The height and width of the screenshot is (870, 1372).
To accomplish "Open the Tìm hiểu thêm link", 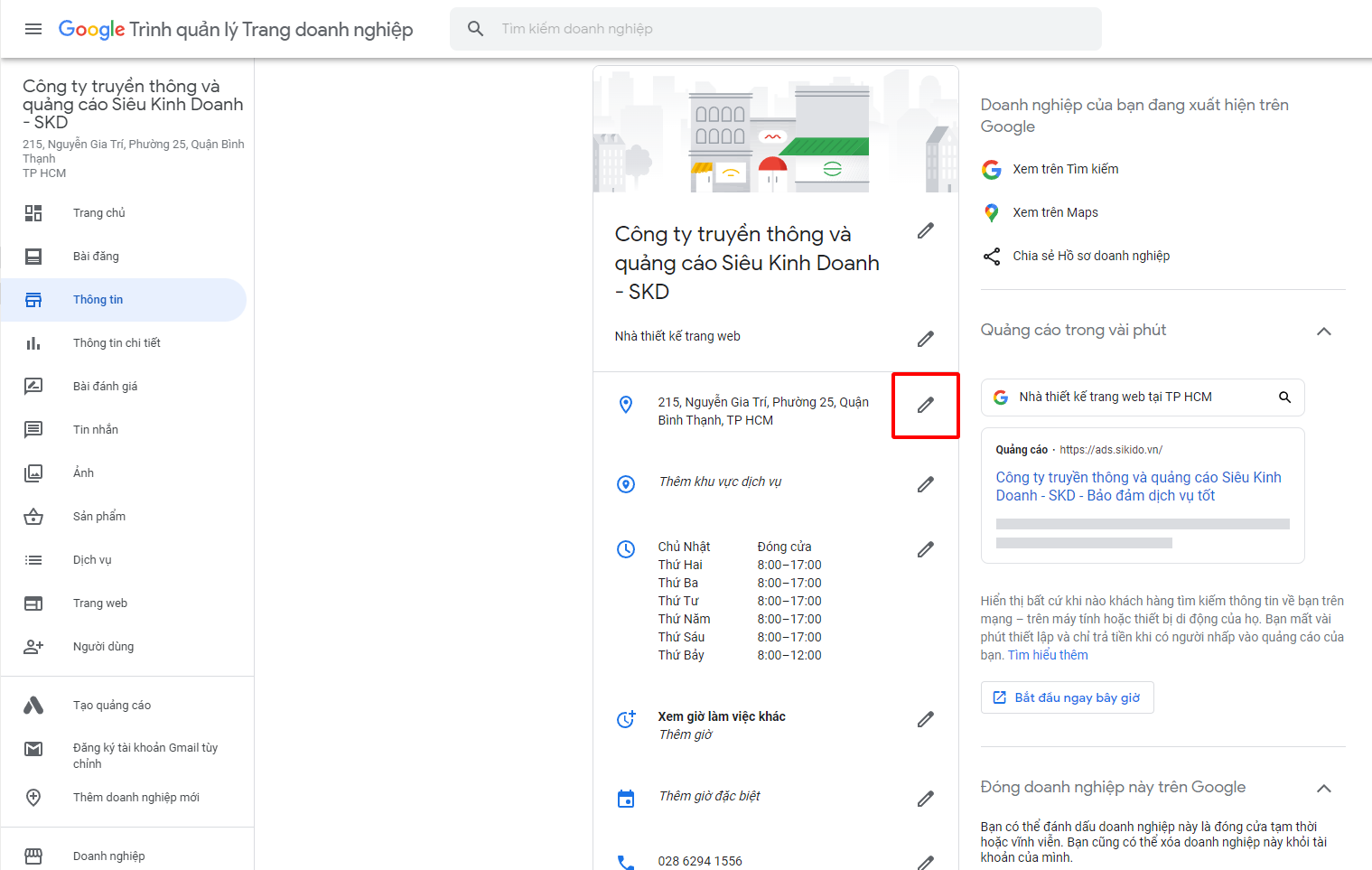I will coord(1048,655).
